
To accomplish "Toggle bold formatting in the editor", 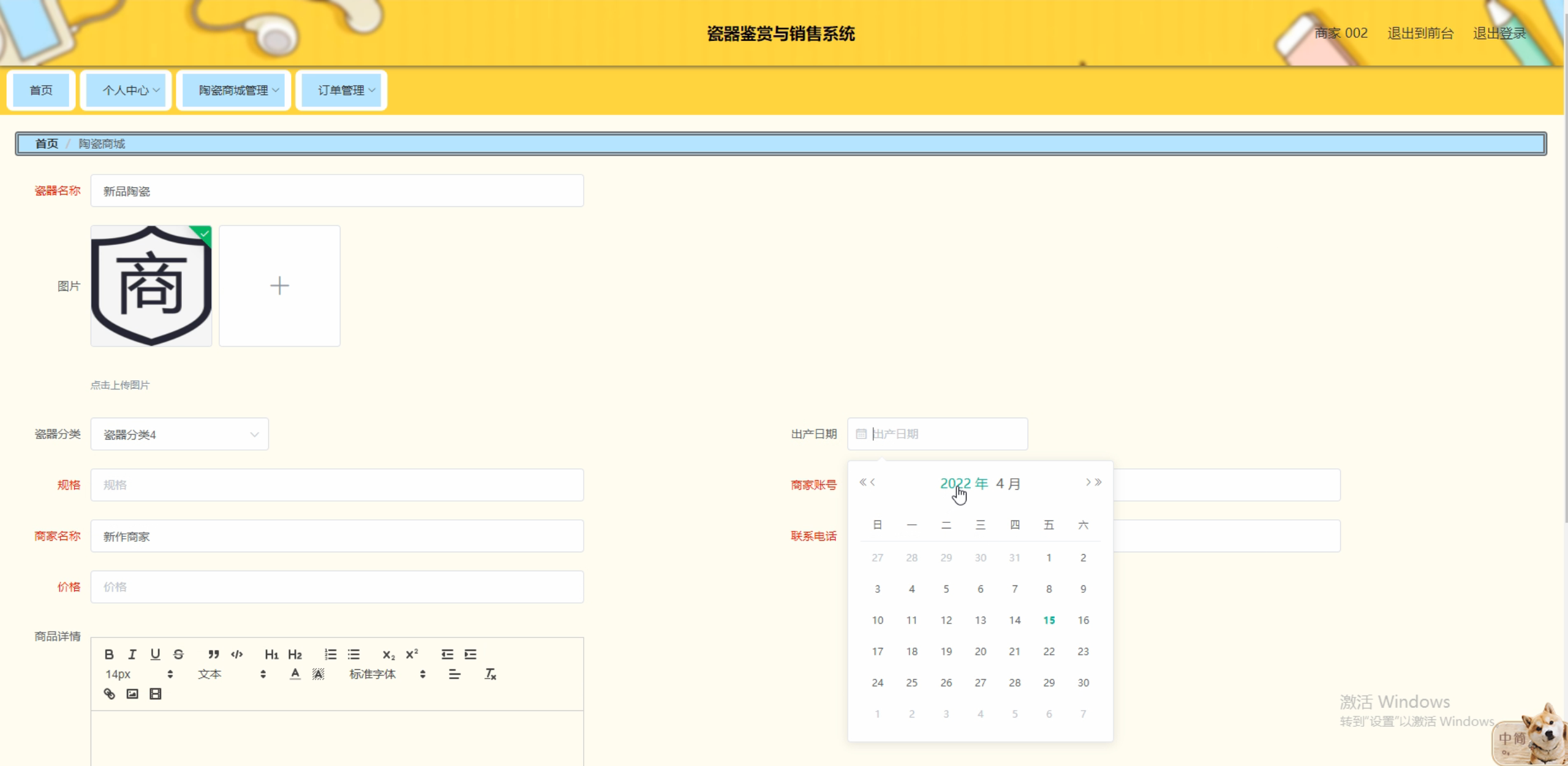I will pyautogui.click(x=109, y=654).
